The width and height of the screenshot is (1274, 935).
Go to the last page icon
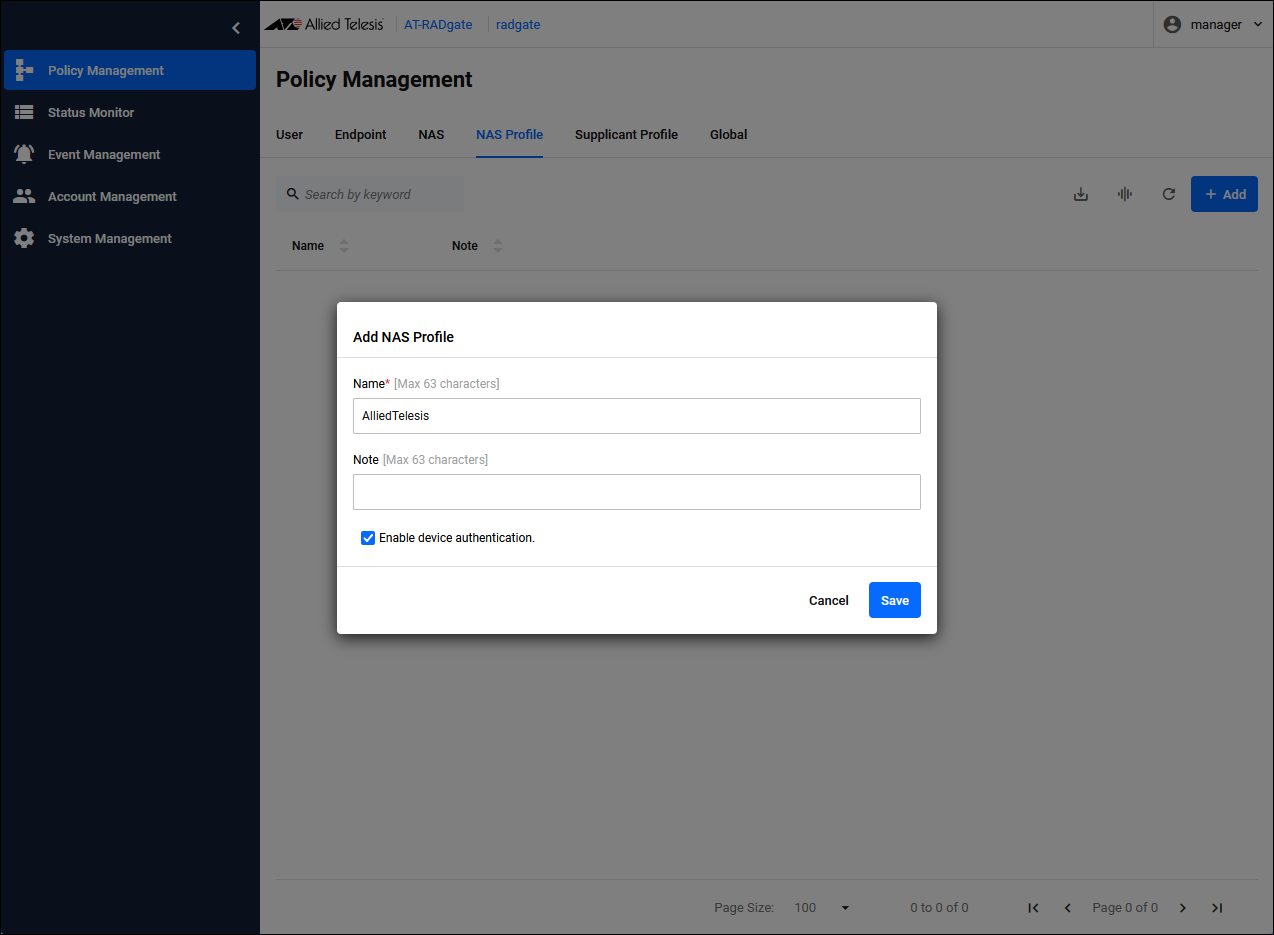(1217, 908)
